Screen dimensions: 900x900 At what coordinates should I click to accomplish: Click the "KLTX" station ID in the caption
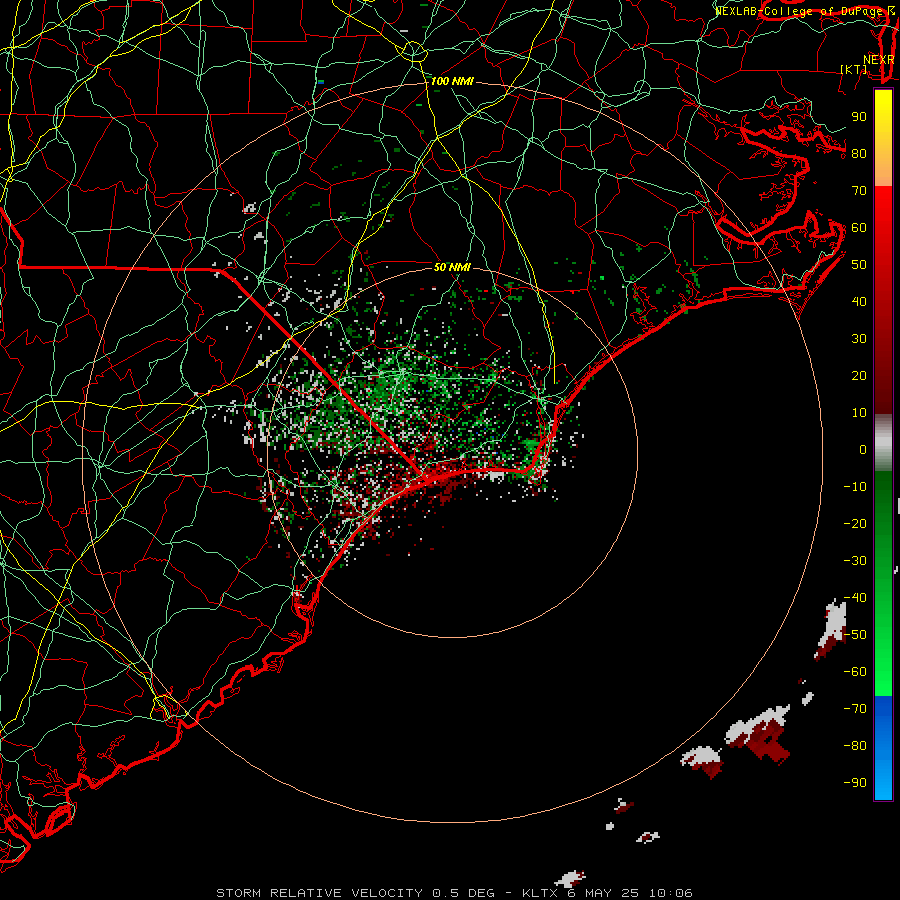point(539,893)
